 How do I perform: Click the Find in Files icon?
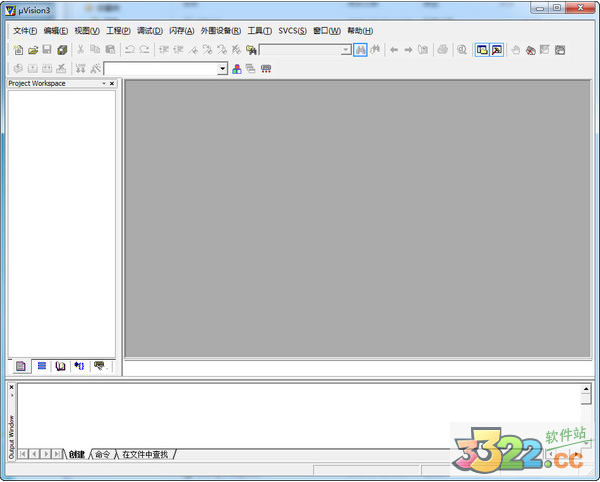251,50
